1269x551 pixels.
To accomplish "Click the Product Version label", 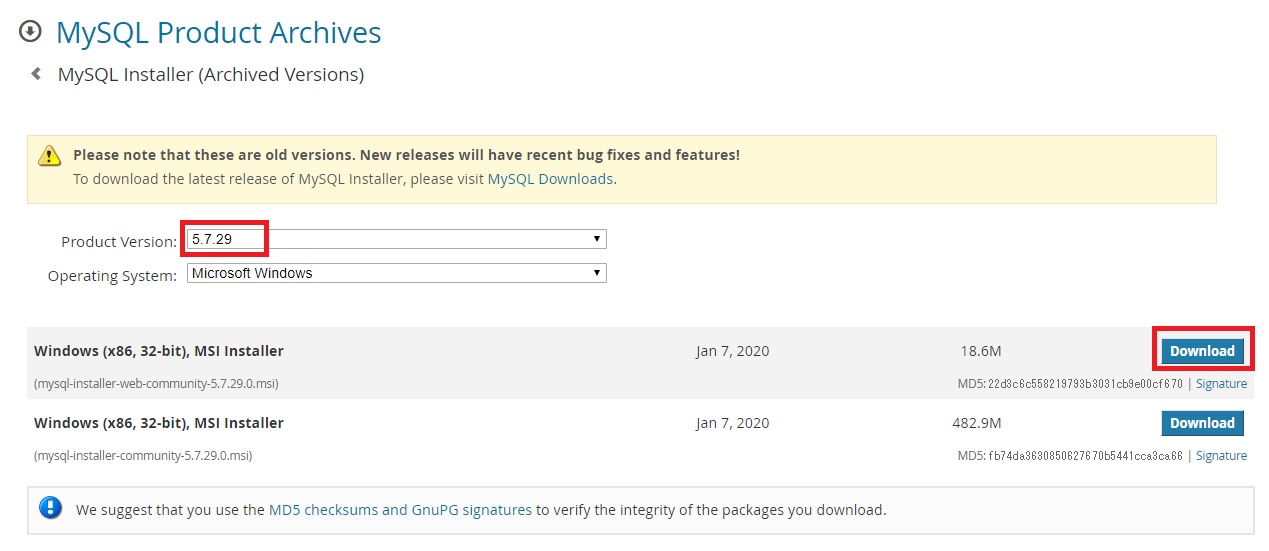I will tap(119, 242).
